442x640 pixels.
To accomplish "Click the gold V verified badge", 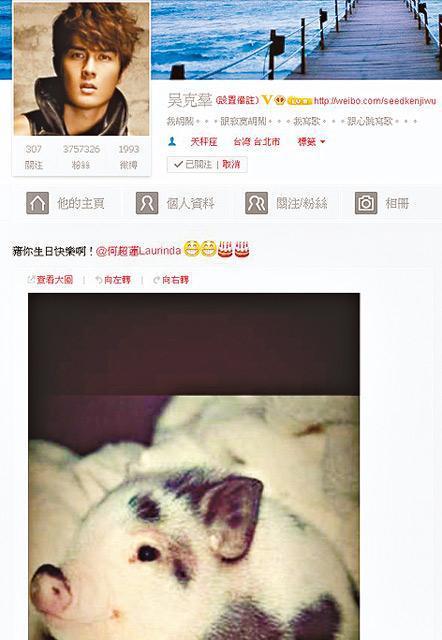I will 266,100.
